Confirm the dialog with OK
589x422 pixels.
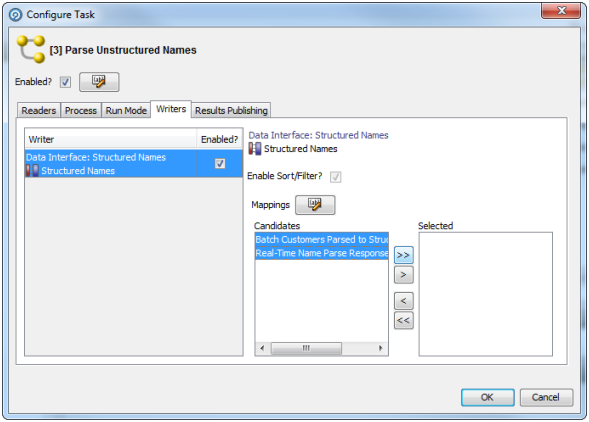pos(488,397)
